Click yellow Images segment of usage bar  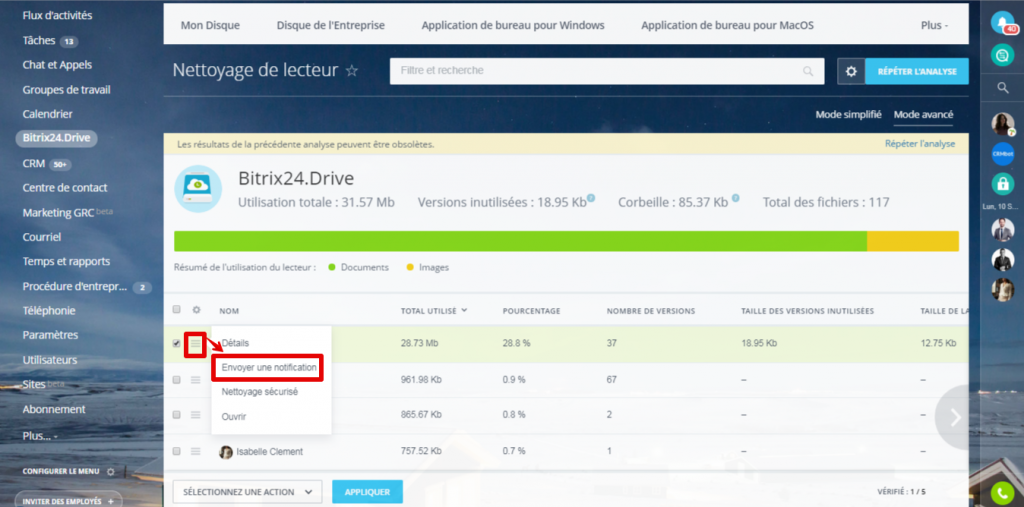(913, 241)
